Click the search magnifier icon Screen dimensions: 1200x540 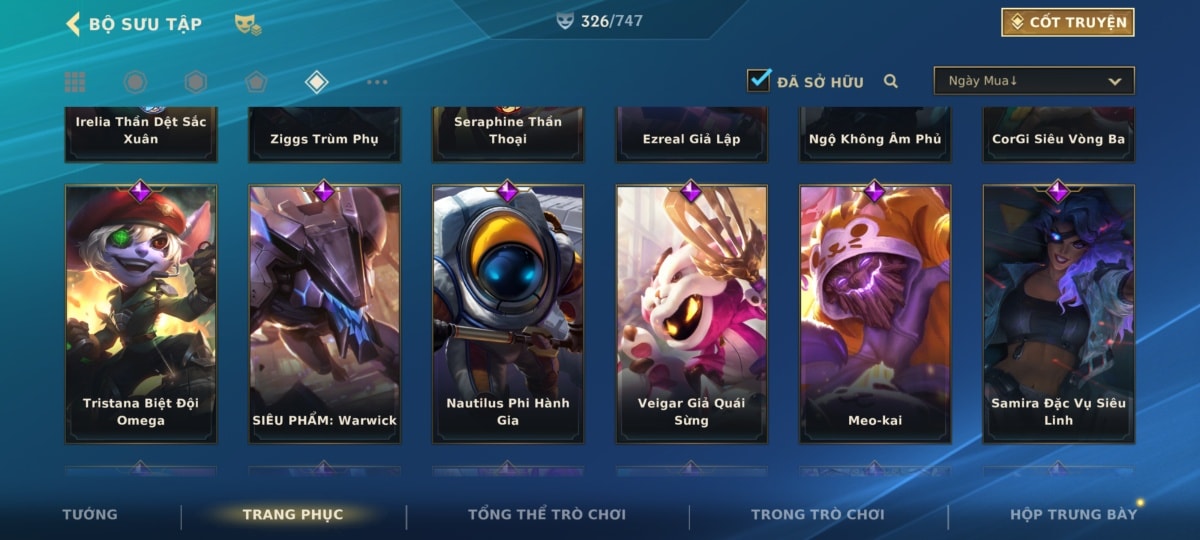[x=891, y=82]
